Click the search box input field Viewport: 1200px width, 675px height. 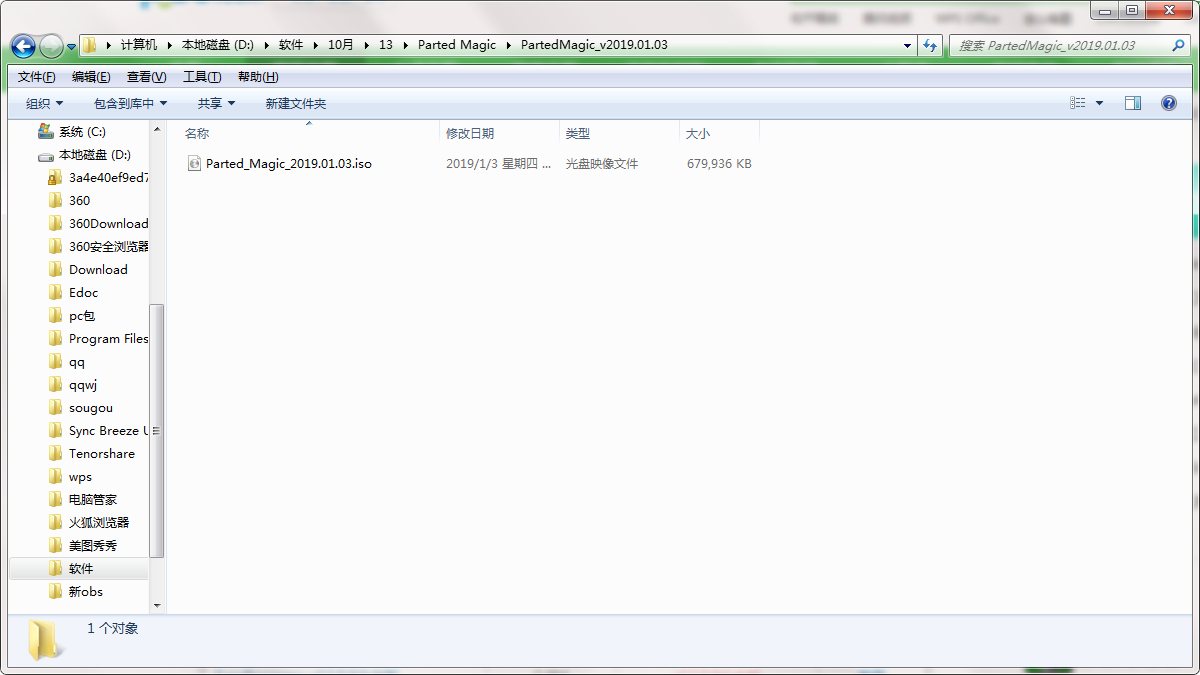click(1060, 45)
